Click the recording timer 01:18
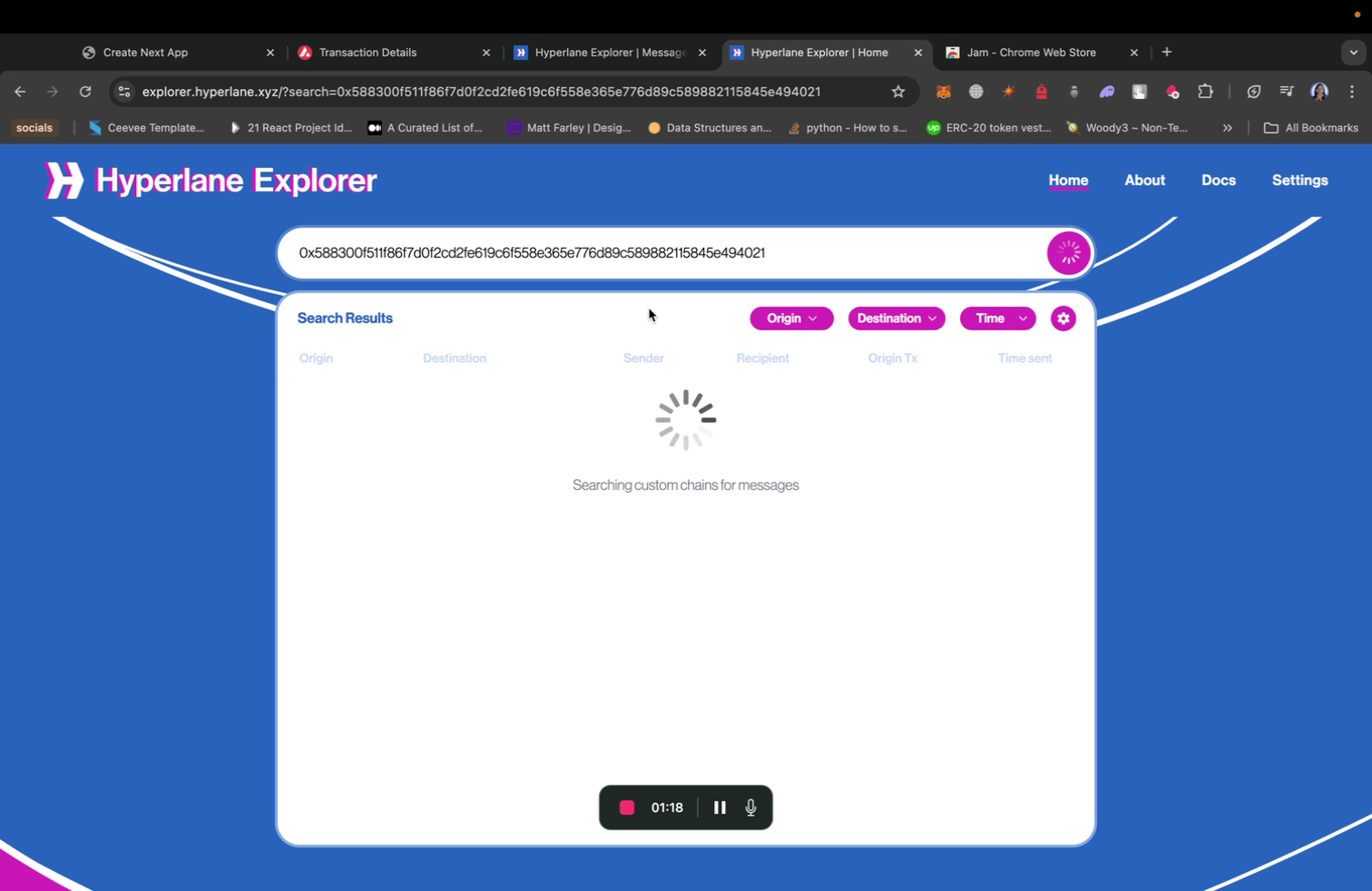This screenshot has width=1372, height=891. [667, 808]
